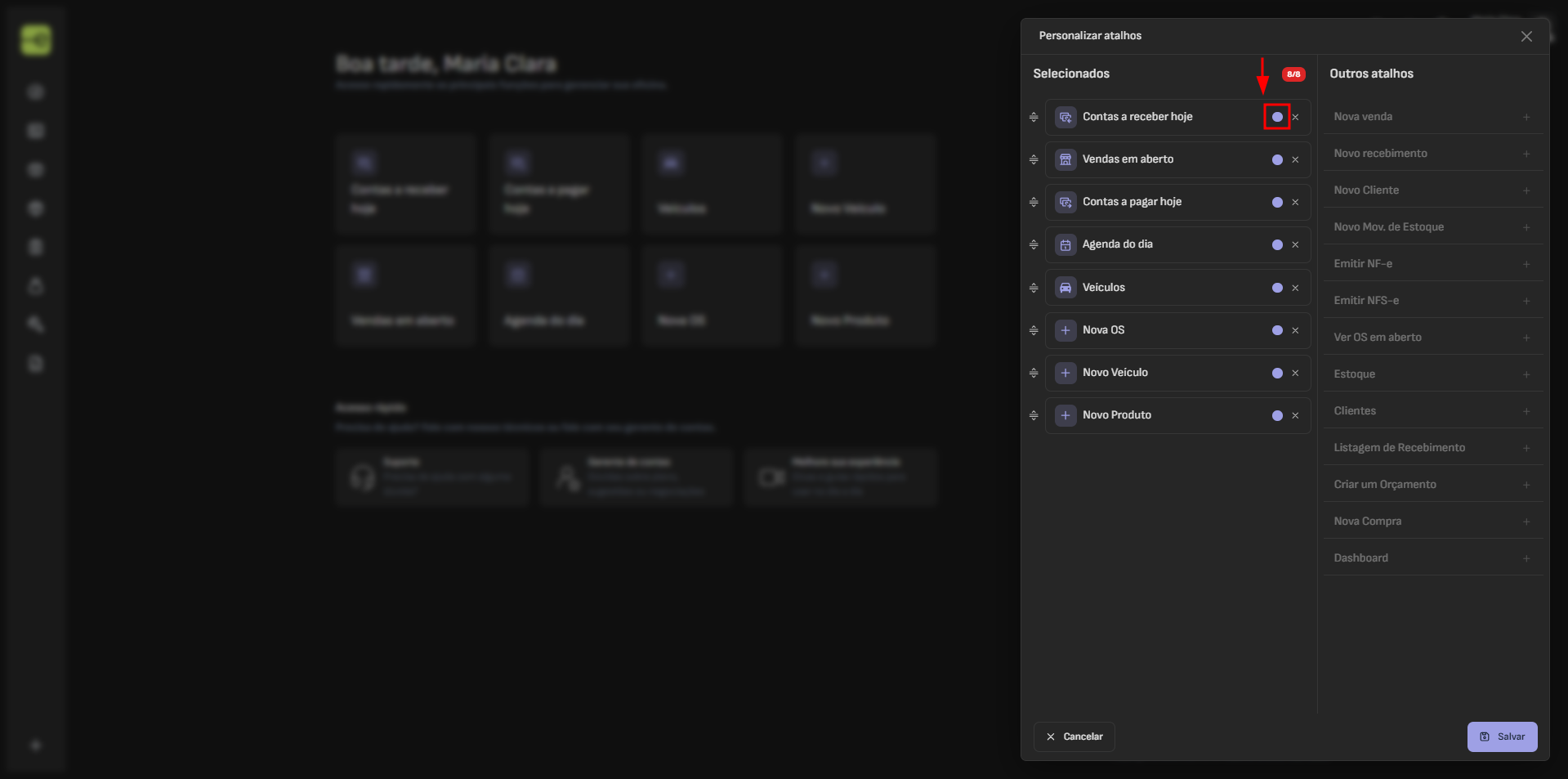Image resolution: width=1568 pixels, height=779 pixels.
Task: Click the car icon for Veículos
Action: pos(1065,288)
